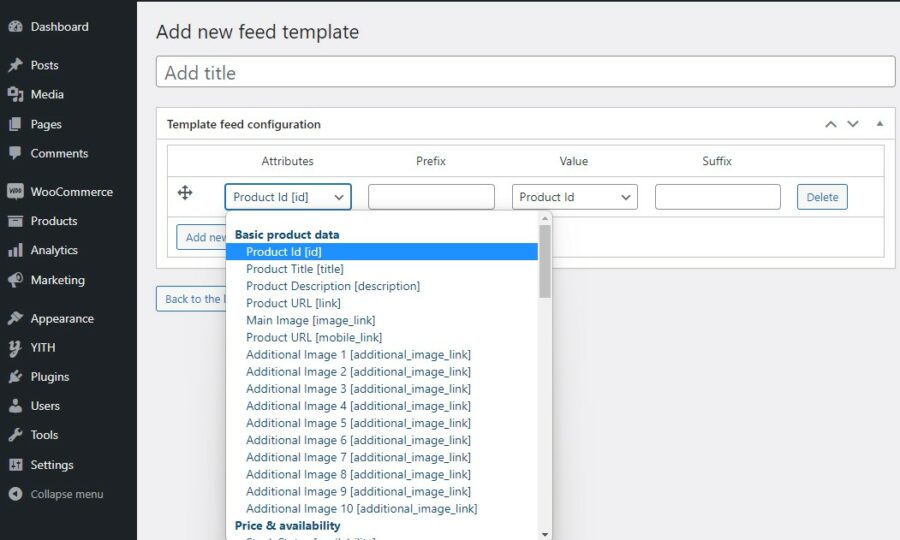Select Additional Image 4 option
This screenshot has height=540, width=900.
[382, 406]
